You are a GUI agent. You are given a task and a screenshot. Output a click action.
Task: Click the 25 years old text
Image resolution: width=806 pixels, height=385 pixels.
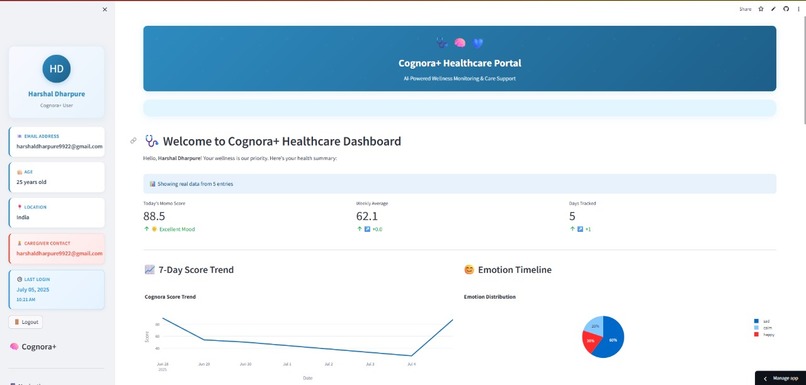coord(31,182)
